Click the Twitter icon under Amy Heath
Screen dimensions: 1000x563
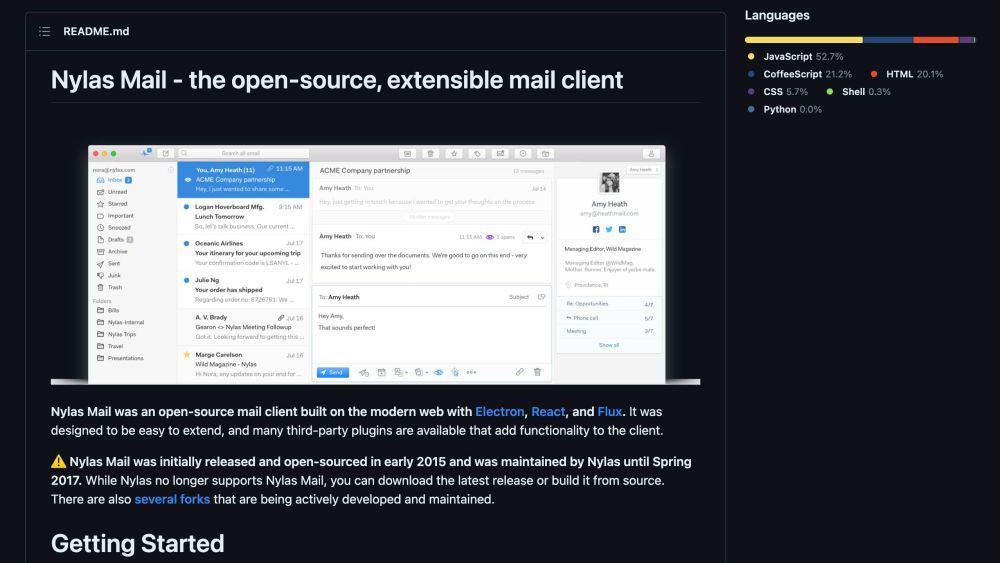609,230
